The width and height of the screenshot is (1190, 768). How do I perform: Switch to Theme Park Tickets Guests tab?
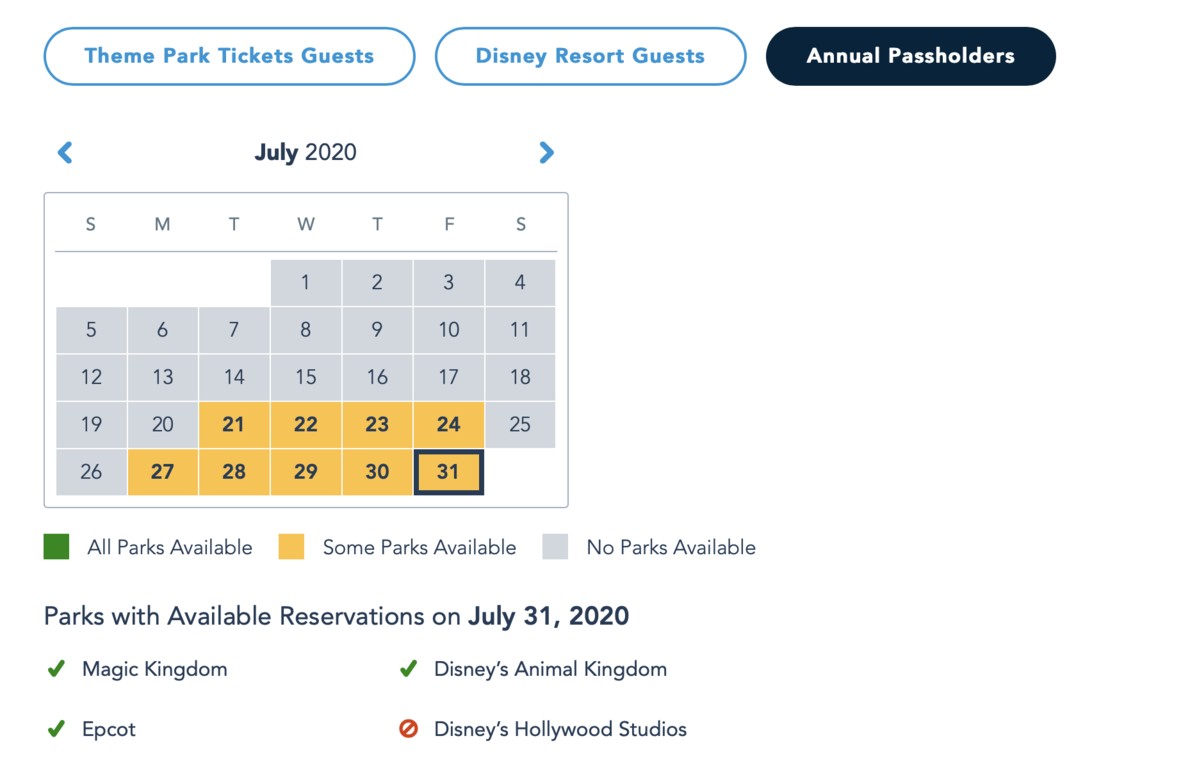click(229, 56)
